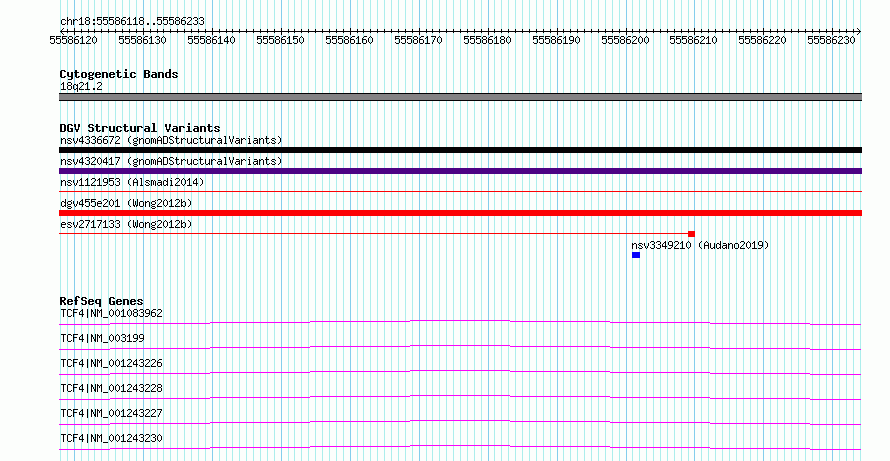
Task: Click ruler position 55586230
Action: pyautogui.click(x=832, y=40)
